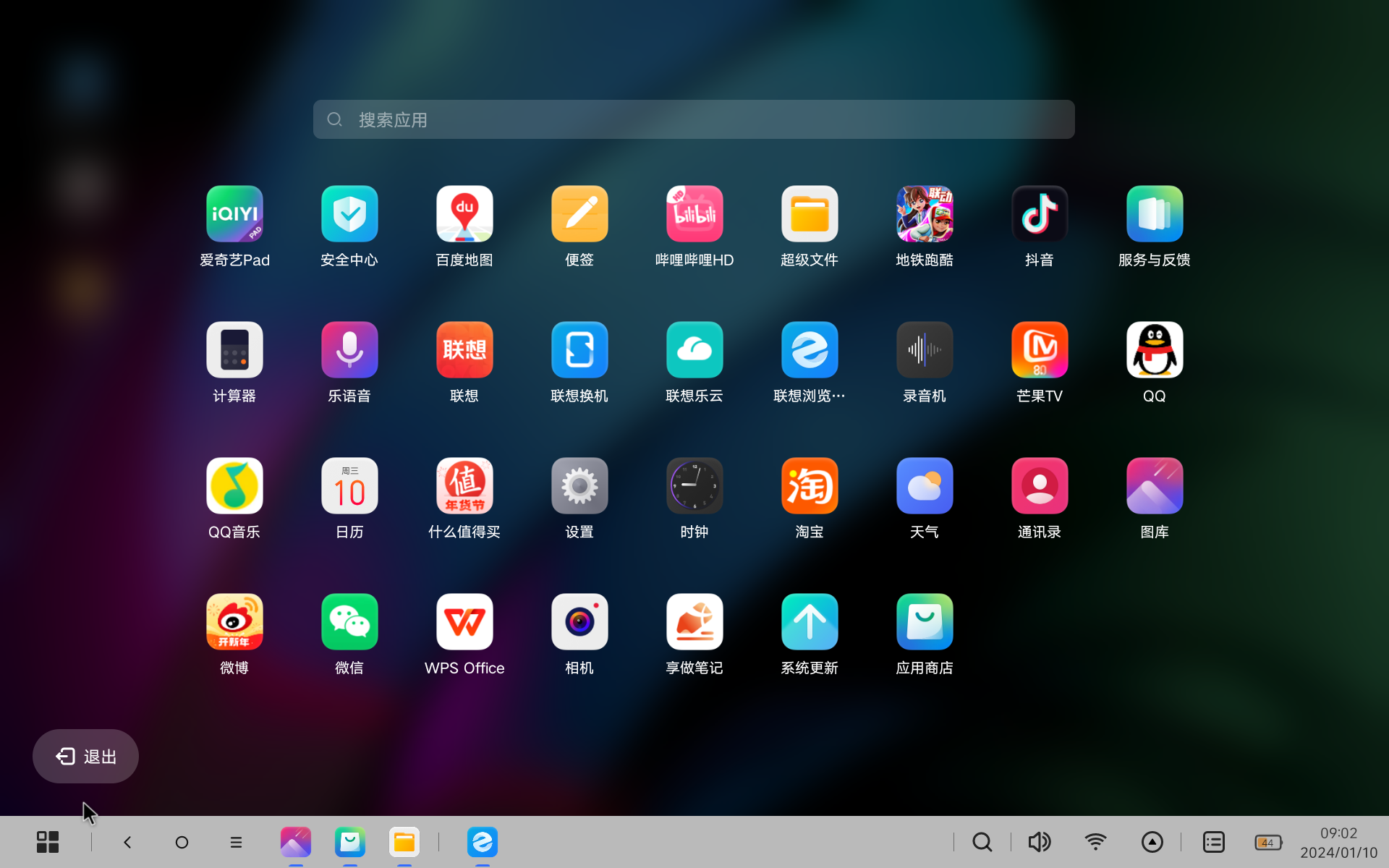This screenshot has height=868, width=1389.
Task: Check the battery indicator
Action: click(1268, 843)
